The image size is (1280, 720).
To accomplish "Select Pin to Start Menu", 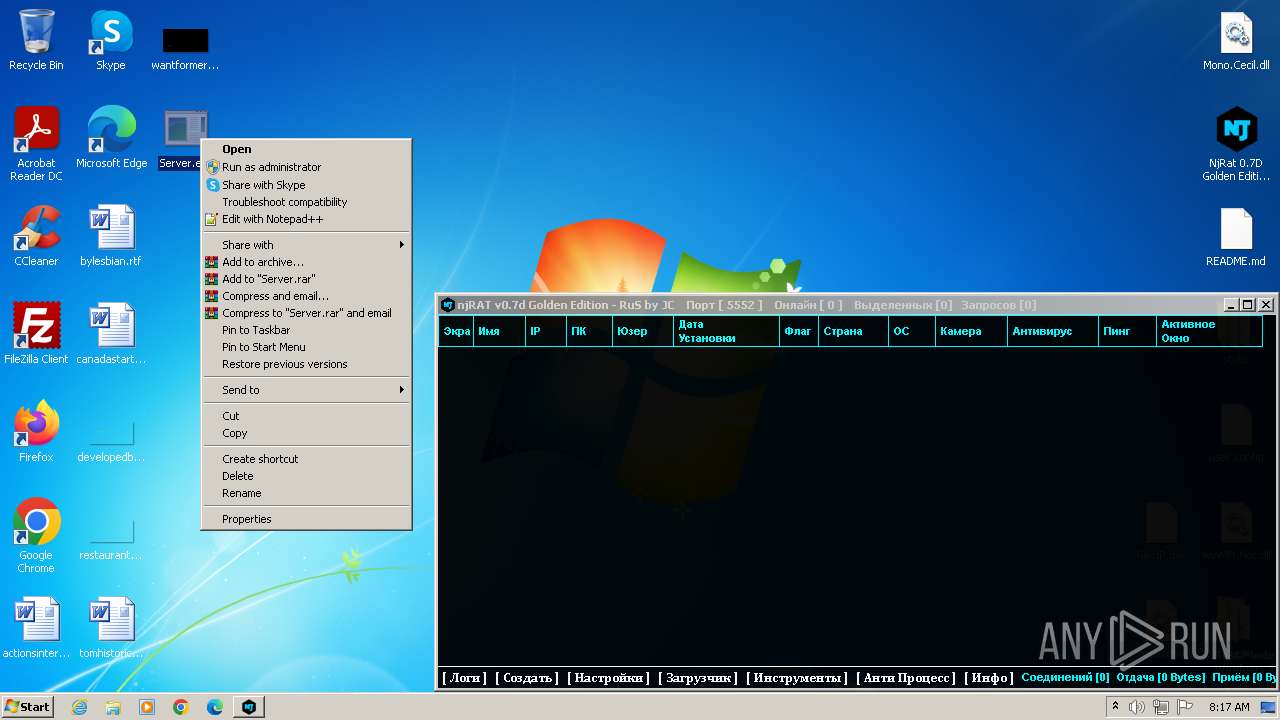I will [x=306, y=347].
